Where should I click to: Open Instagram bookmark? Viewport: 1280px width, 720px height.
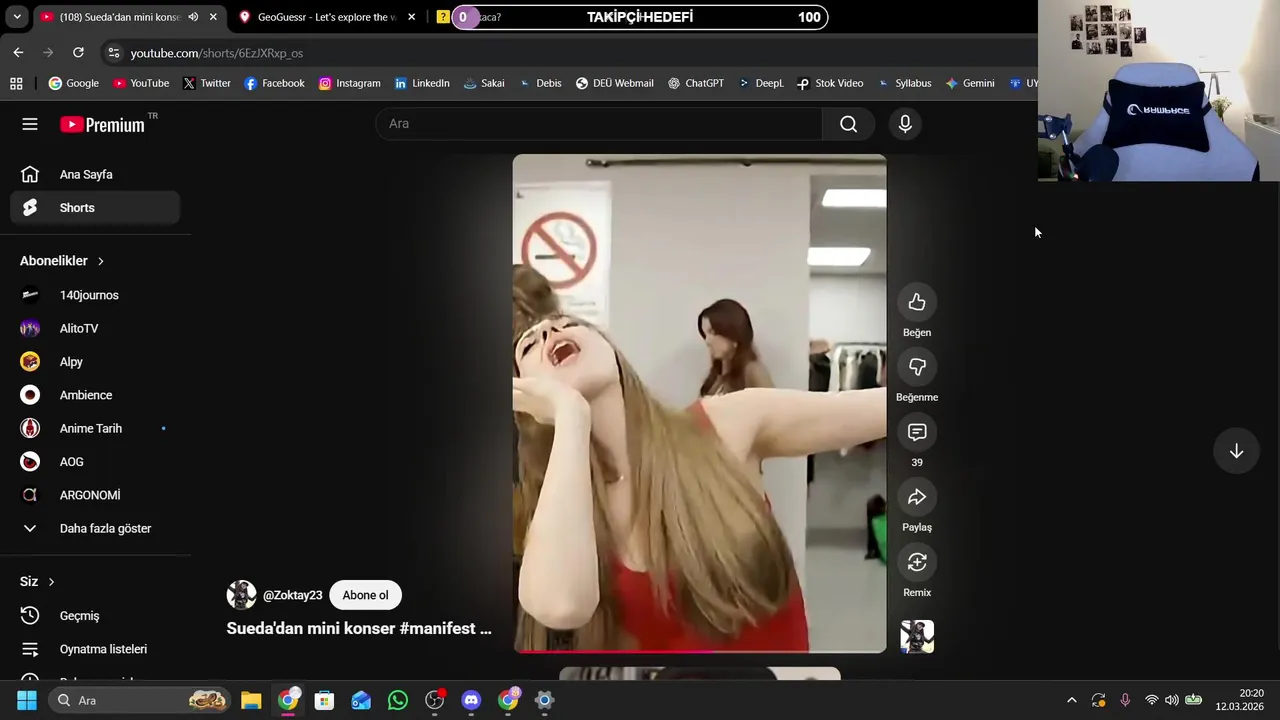pos(349,83)
